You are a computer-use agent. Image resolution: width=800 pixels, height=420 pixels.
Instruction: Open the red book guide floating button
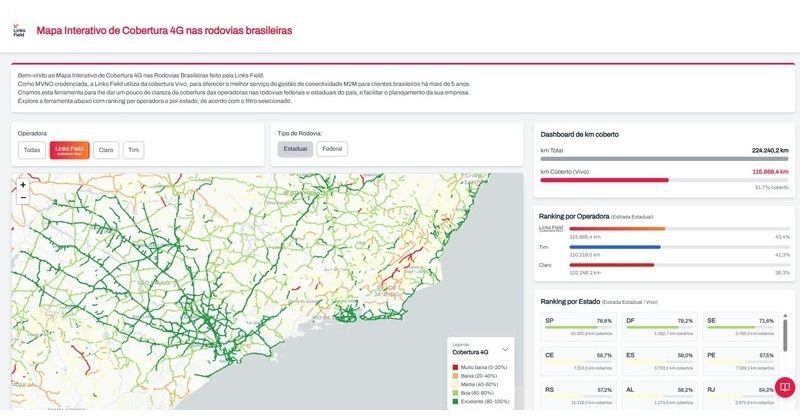pyautogui.click(x=785, y=387)
